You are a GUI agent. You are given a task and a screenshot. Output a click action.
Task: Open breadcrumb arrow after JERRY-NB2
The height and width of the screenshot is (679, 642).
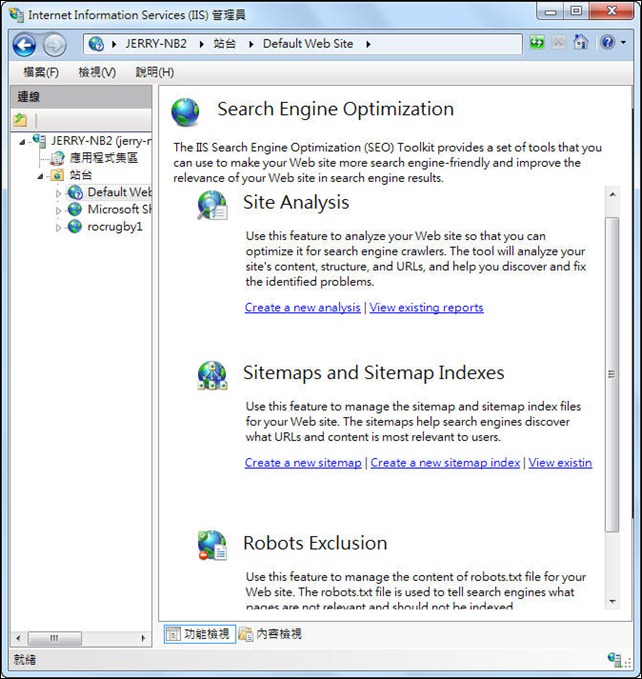click(x=202, y=44)
